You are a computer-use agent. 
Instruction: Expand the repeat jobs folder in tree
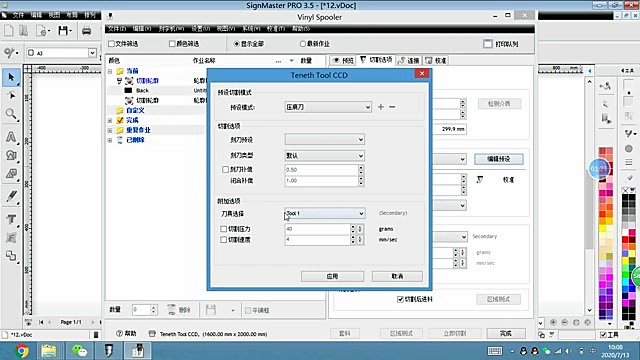pyautogui.click(x=110, y=130)
